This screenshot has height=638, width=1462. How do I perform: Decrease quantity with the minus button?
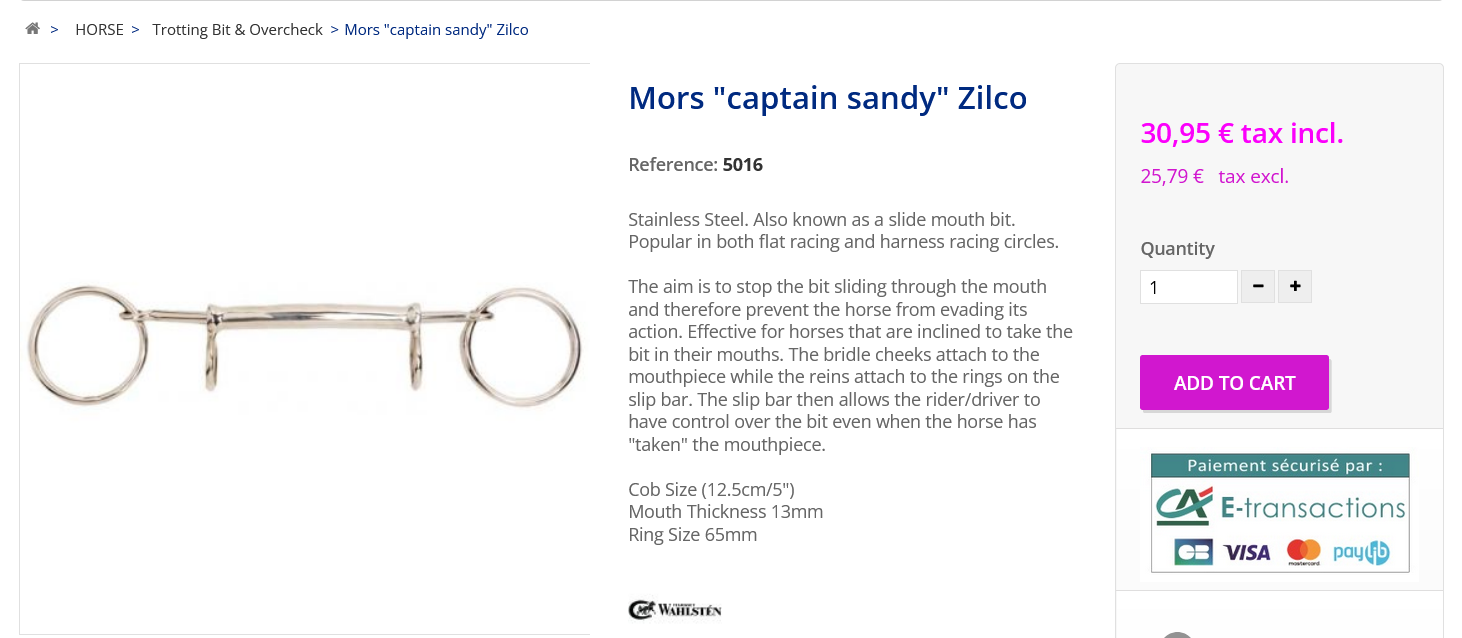pyautogui.click(x=1258, y=287)
